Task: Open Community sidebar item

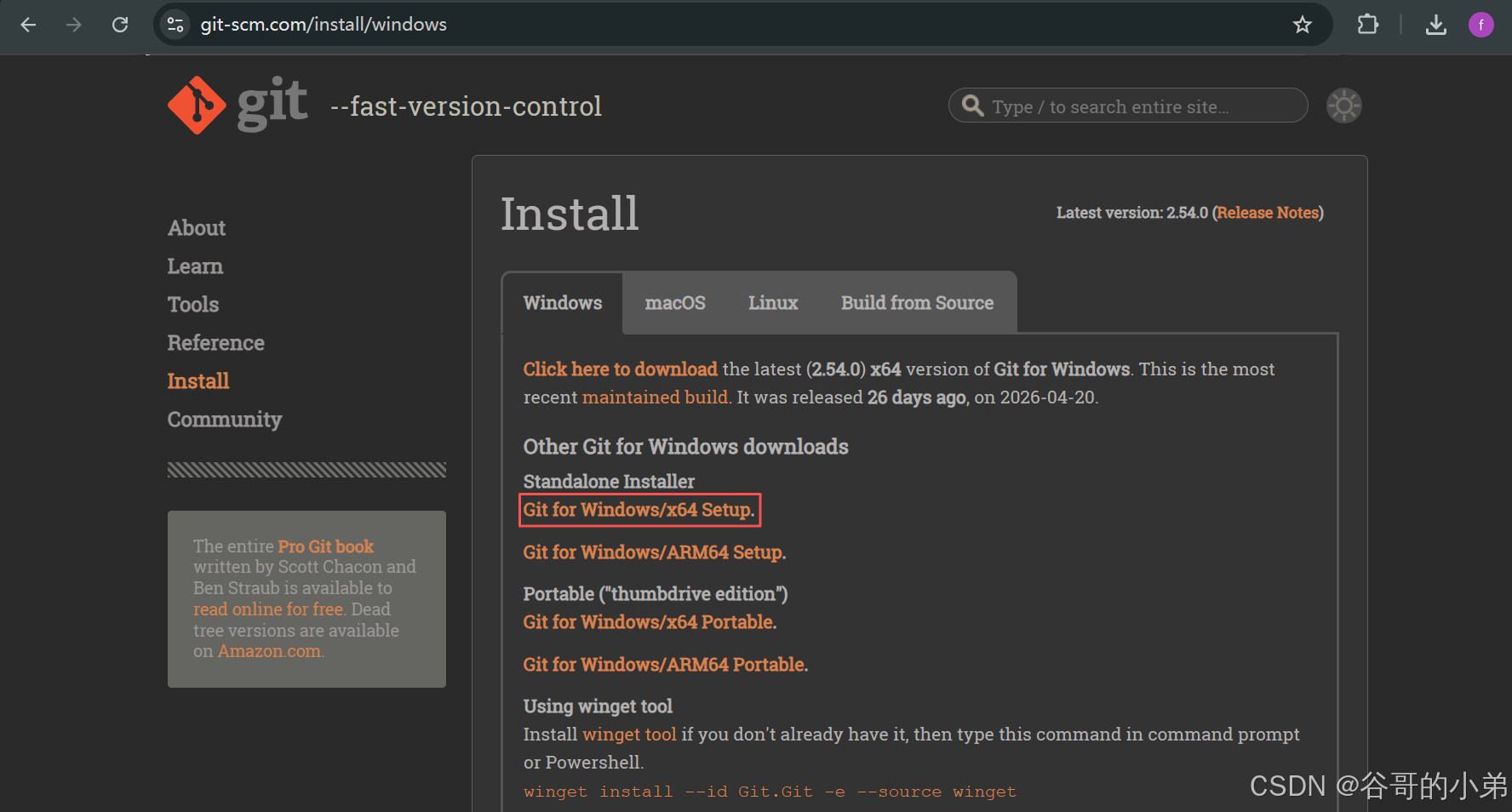Action: tap(225, 420)
